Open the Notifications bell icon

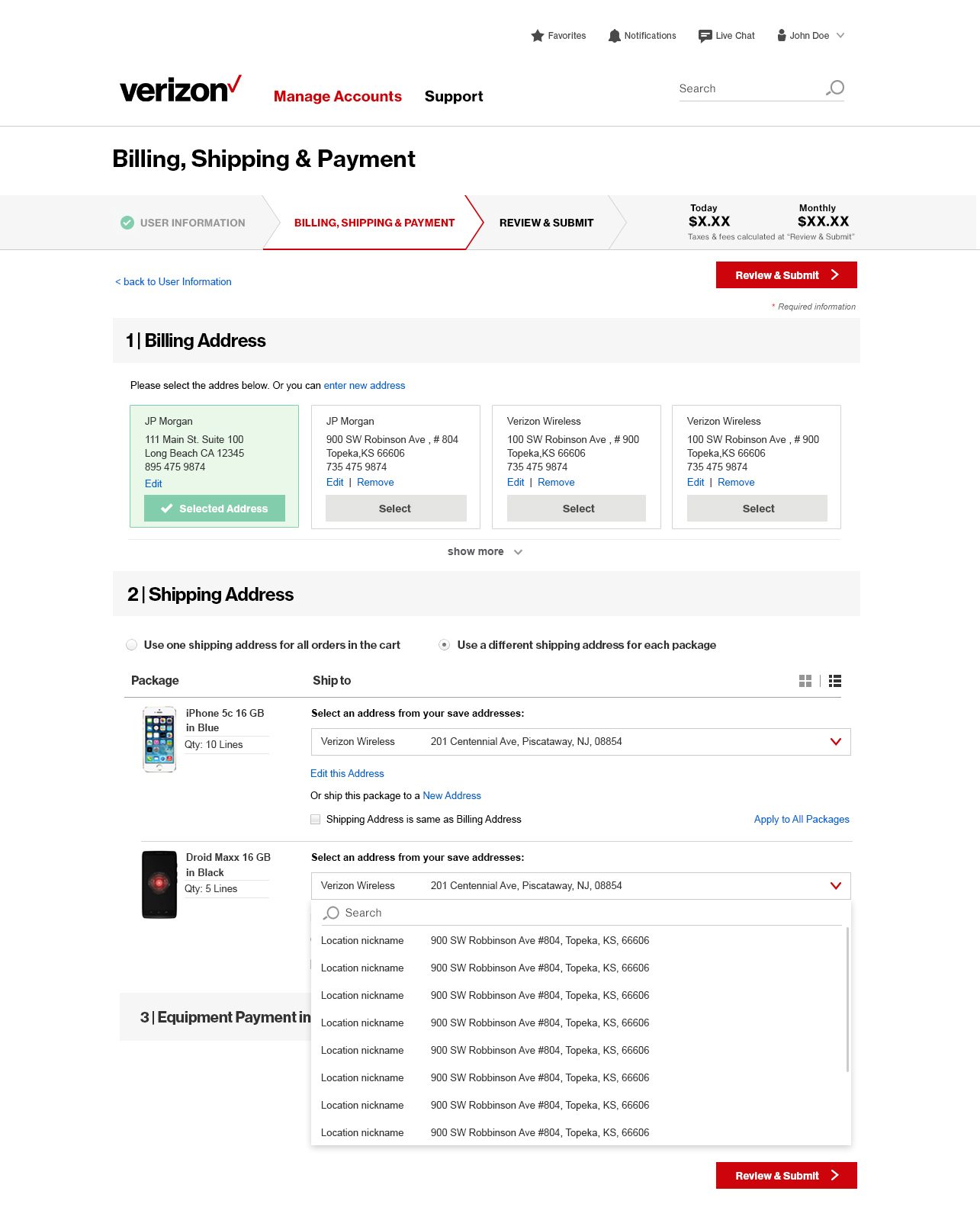615,36
